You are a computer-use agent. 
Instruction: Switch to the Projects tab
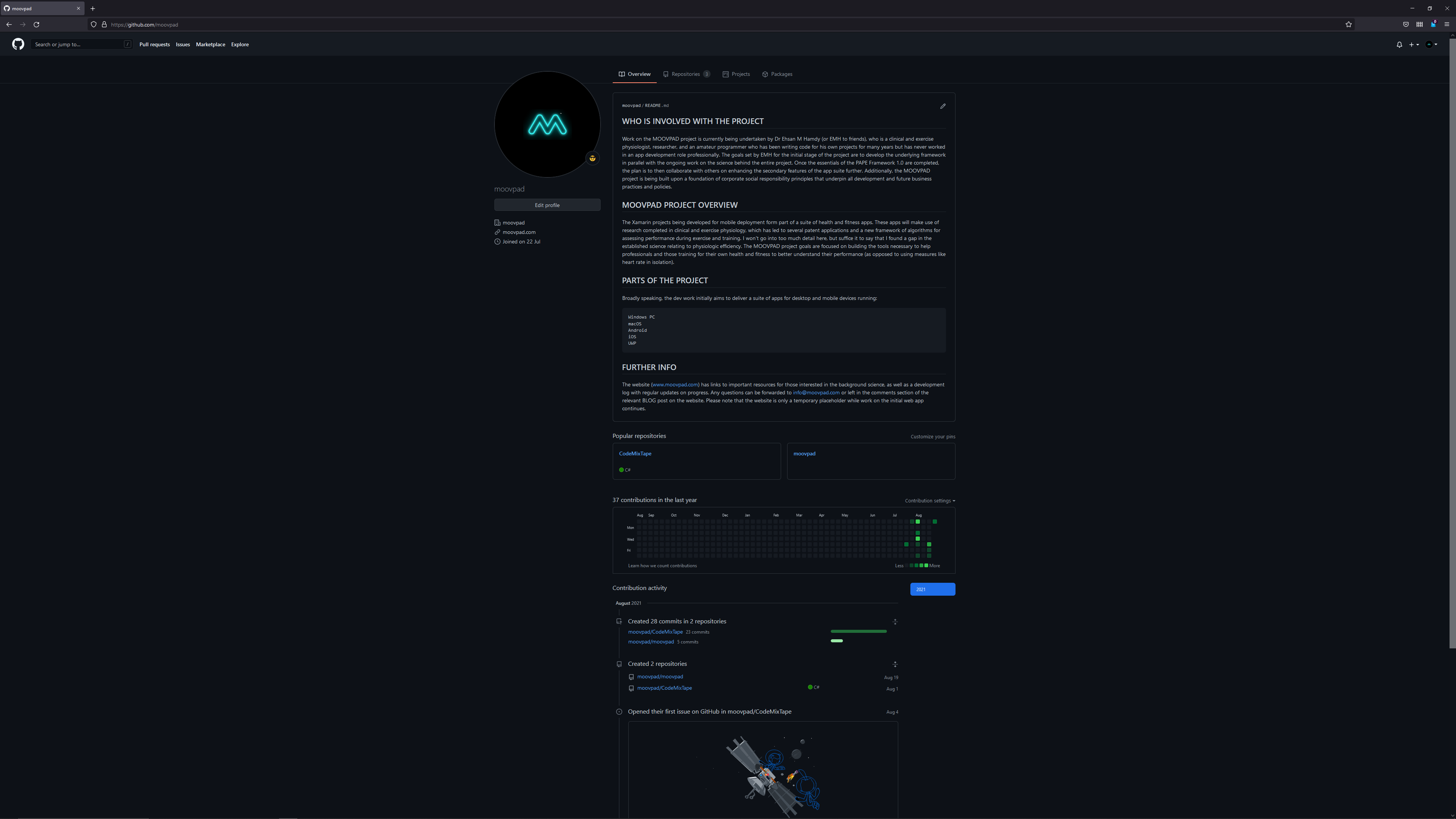[736, 74]
